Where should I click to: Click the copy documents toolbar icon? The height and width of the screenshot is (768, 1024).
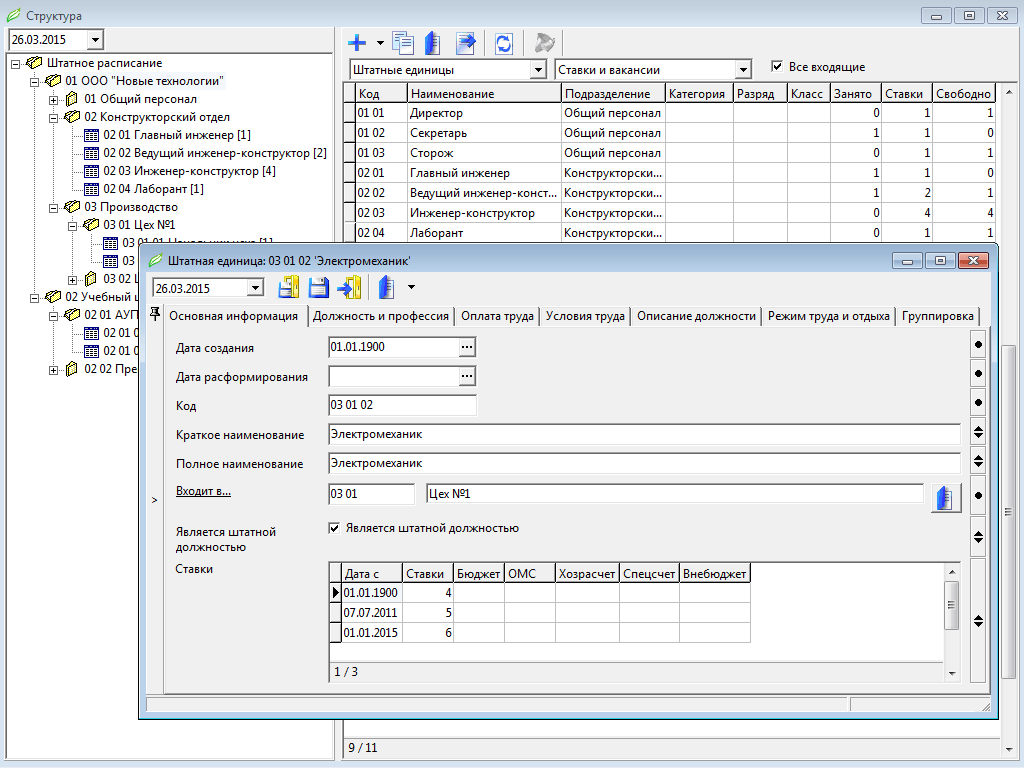click(x=403, y=43)
